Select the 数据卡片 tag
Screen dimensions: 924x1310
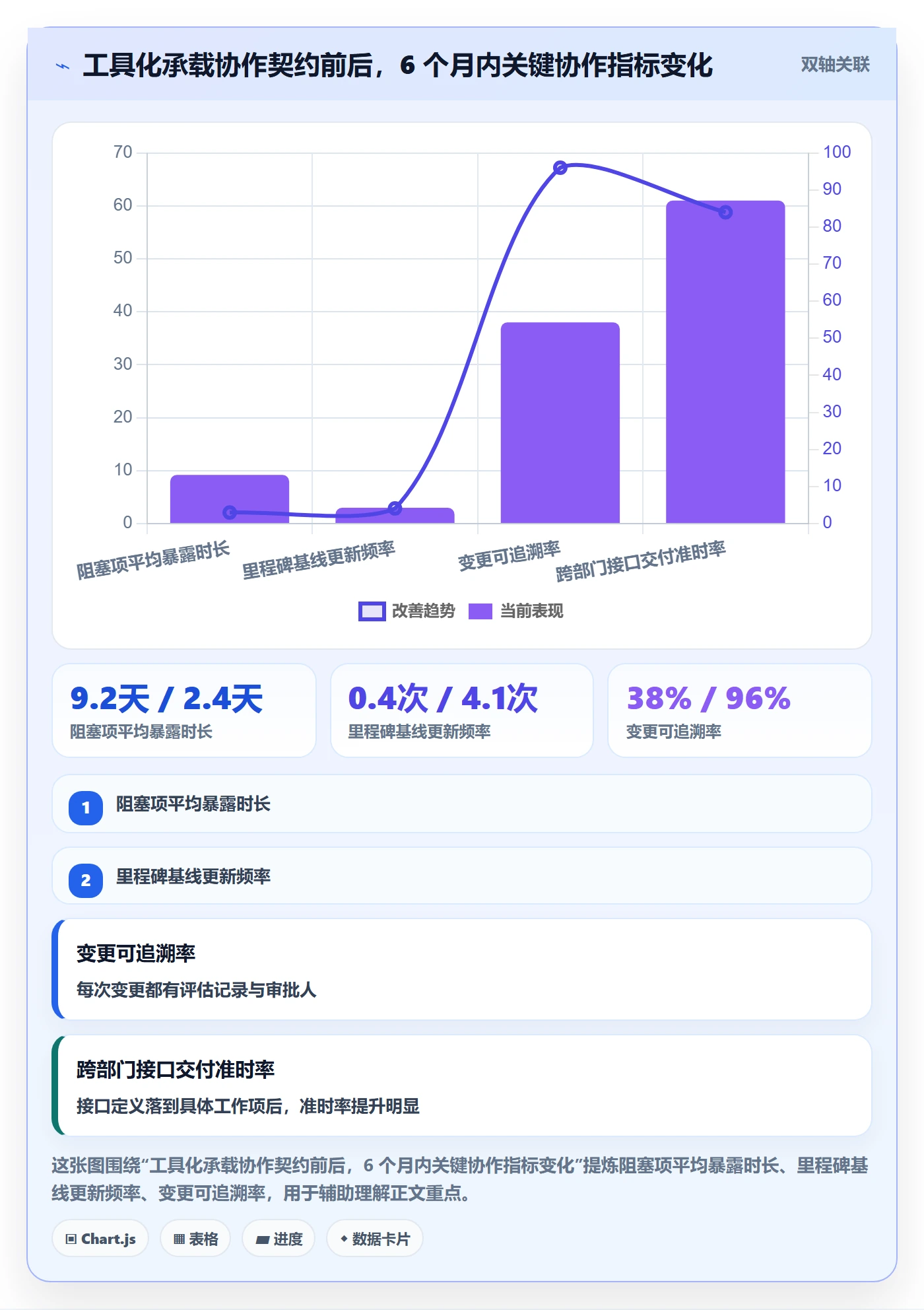coord(375,1239)
